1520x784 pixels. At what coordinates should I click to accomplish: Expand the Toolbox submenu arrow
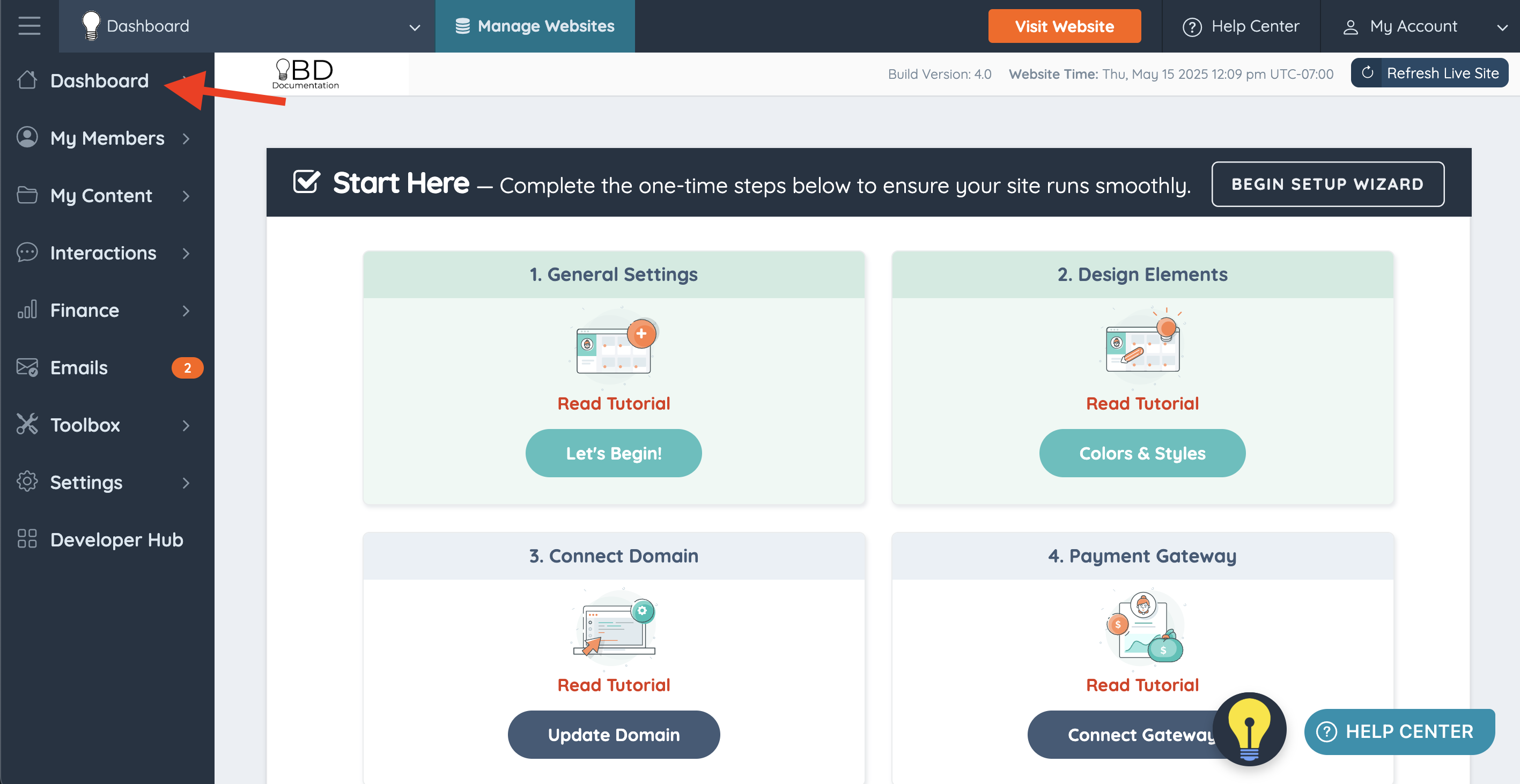click(x=187, y=425)
